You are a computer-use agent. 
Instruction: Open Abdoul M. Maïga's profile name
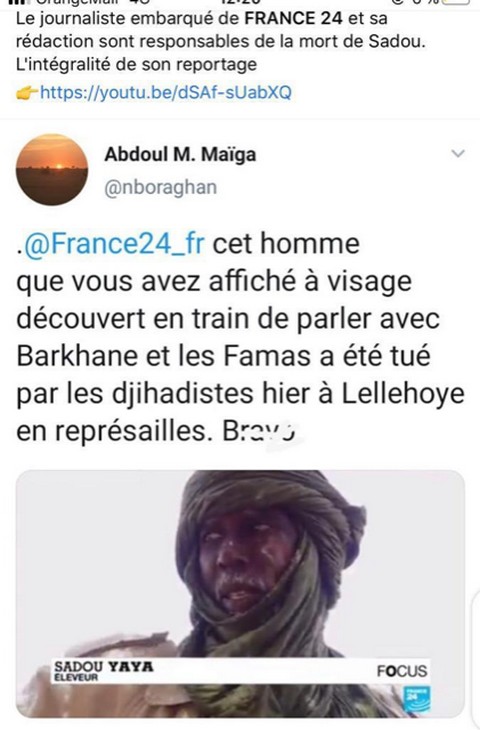click(x=180, y=154)
